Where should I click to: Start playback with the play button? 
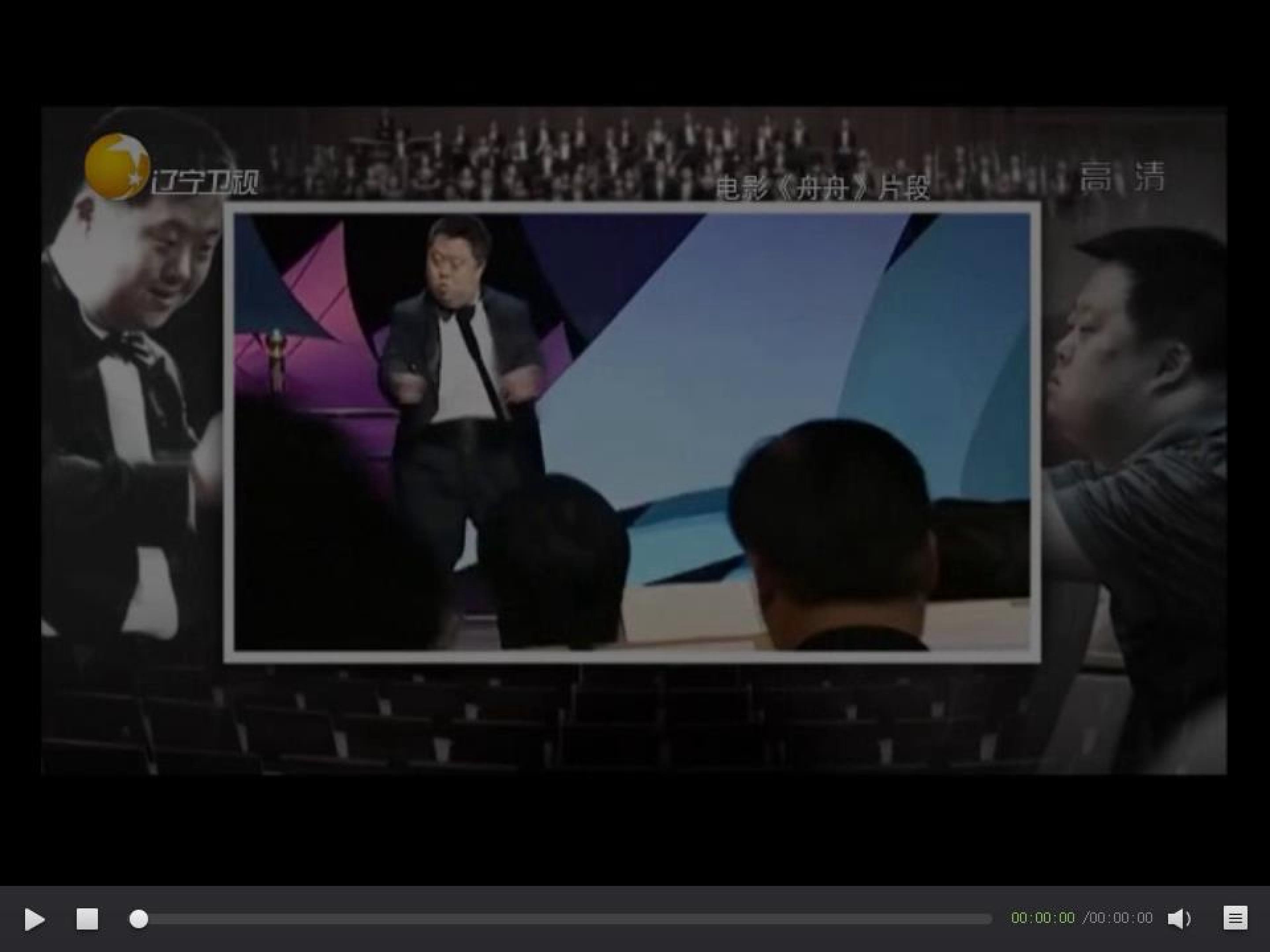(34, 919)
